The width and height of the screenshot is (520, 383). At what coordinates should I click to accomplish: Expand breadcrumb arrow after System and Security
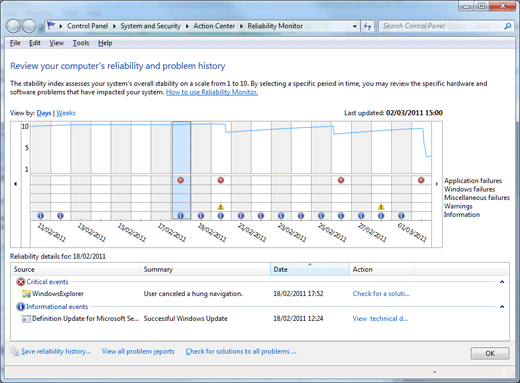[x=187, y=26]
